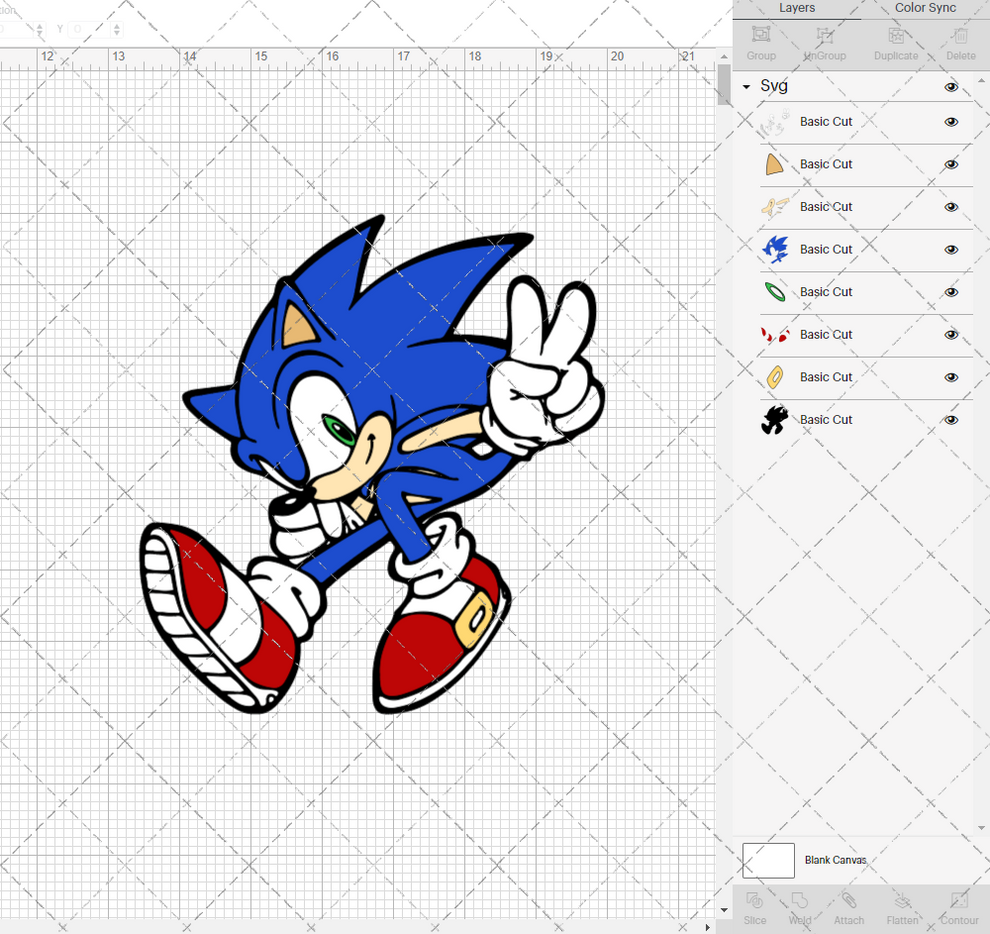This screenshot has height=934, width=990.
Task: Hide the black silhouette Basic Cut layer
Action: [x=951, y=419]
